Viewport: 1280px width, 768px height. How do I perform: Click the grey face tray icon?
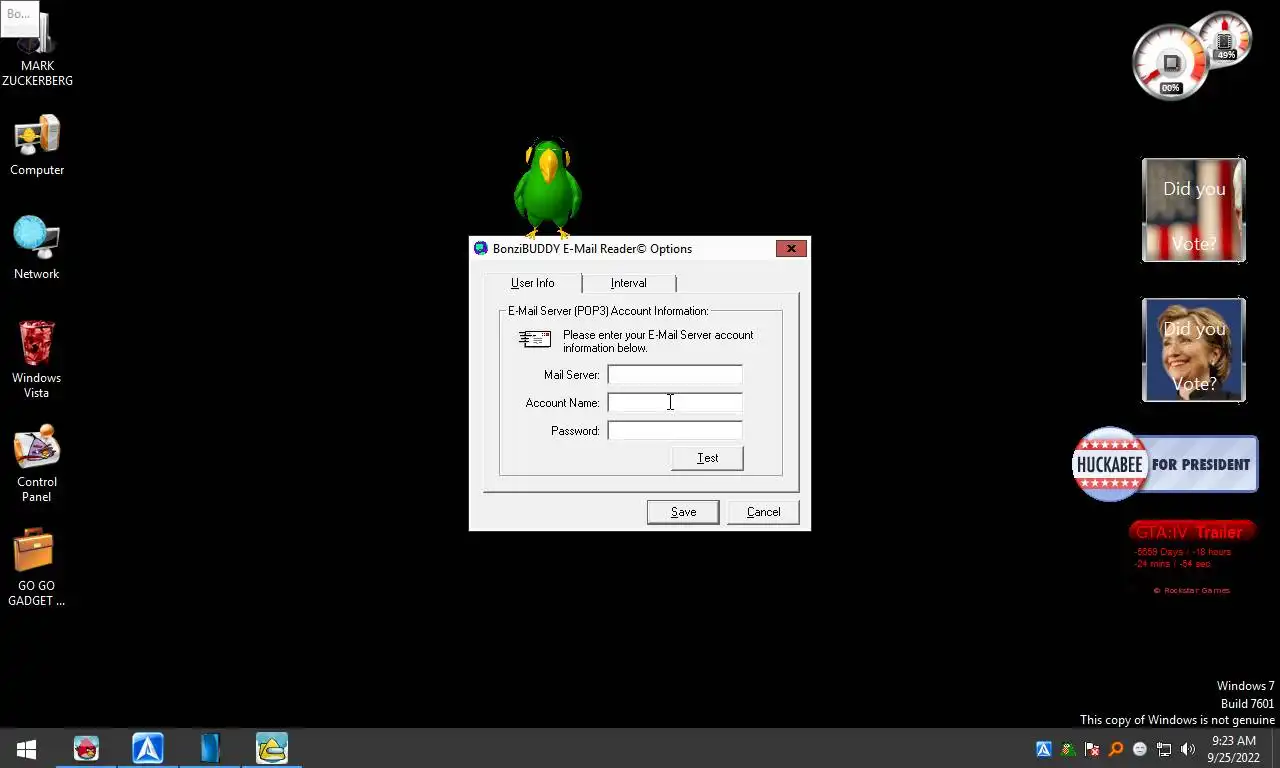click(x=1140, y=749)
